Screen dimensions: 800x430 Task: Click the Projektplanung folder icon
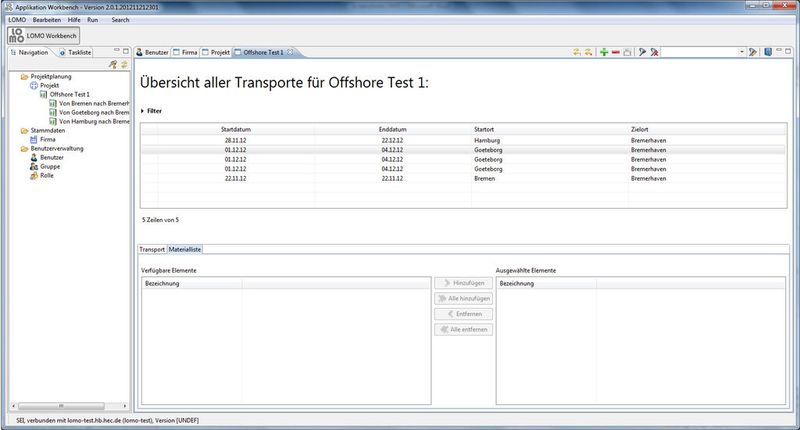pyautogui.click(x=24, y=77)
